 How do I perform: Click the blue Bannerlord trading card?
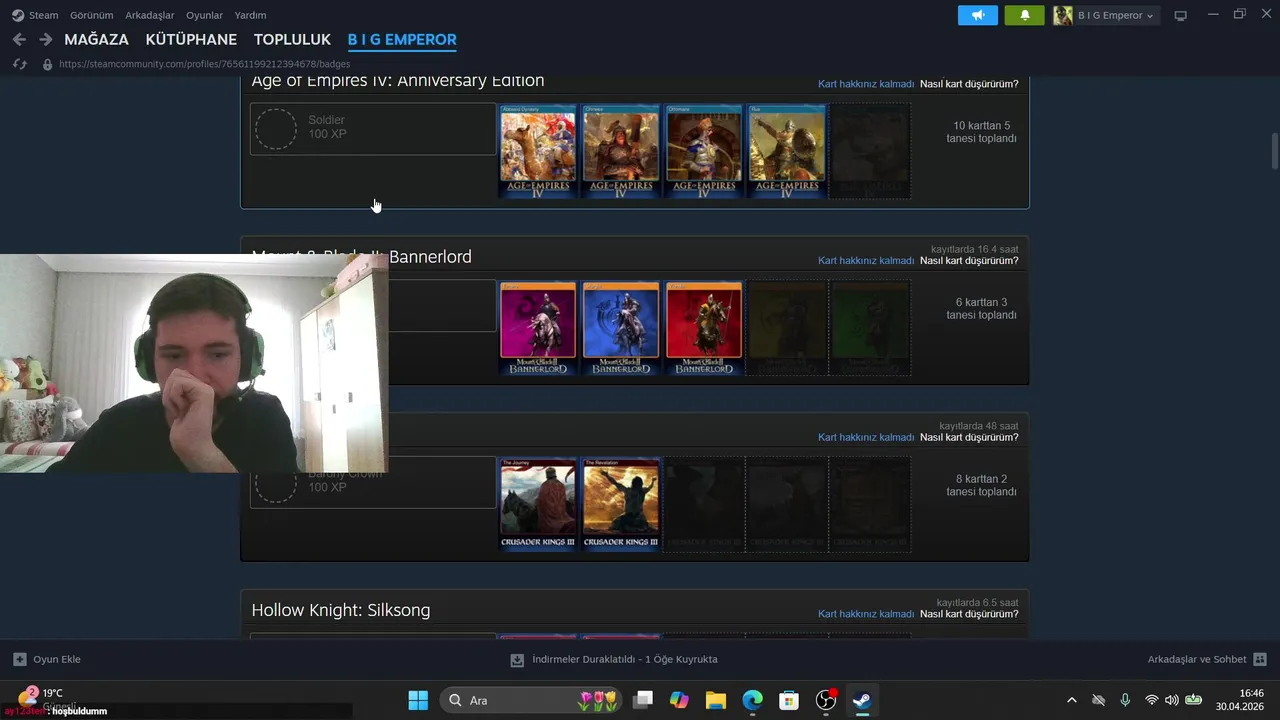coord(621,328)
